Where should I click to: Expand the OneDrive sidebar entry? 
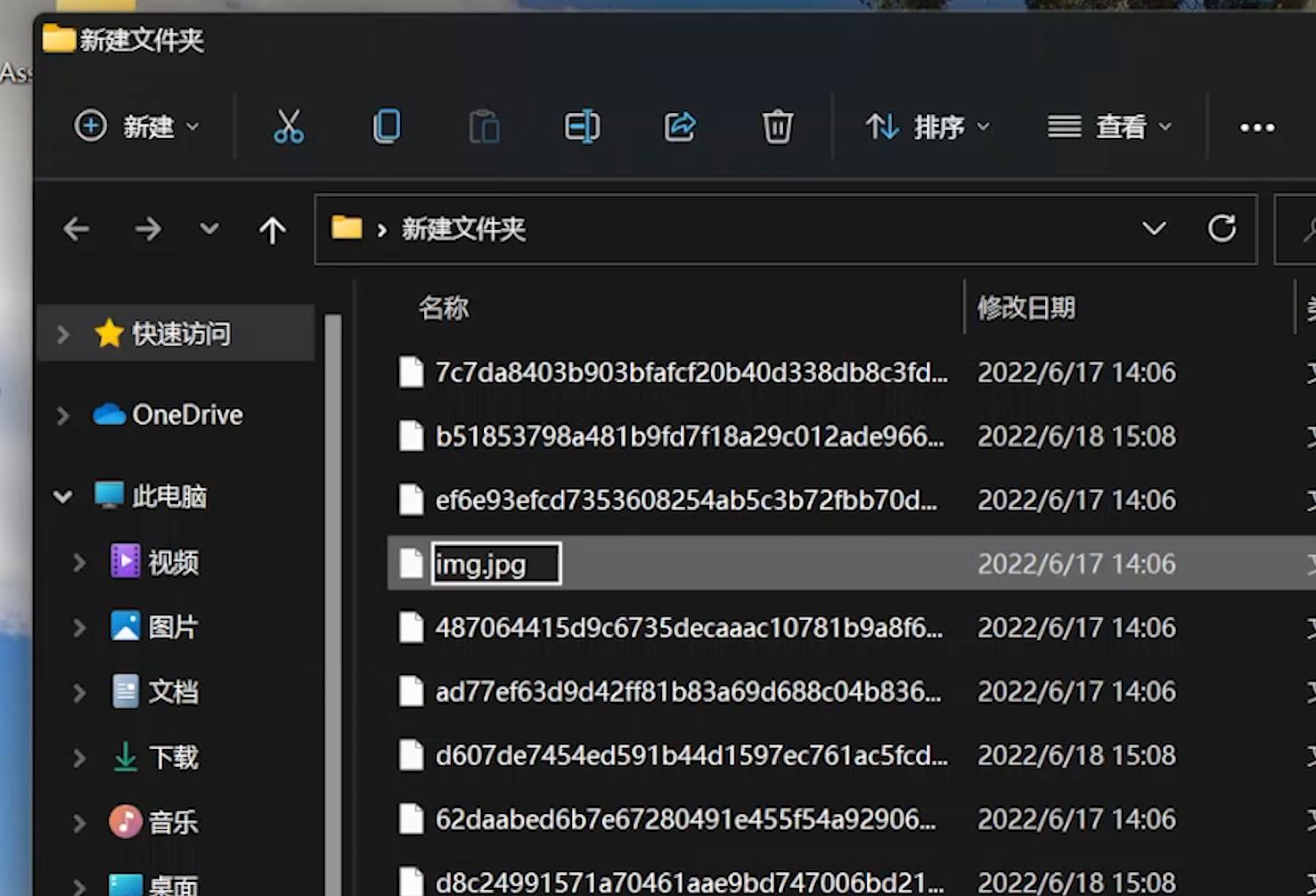pyautogui.click(x=61, y=415)
